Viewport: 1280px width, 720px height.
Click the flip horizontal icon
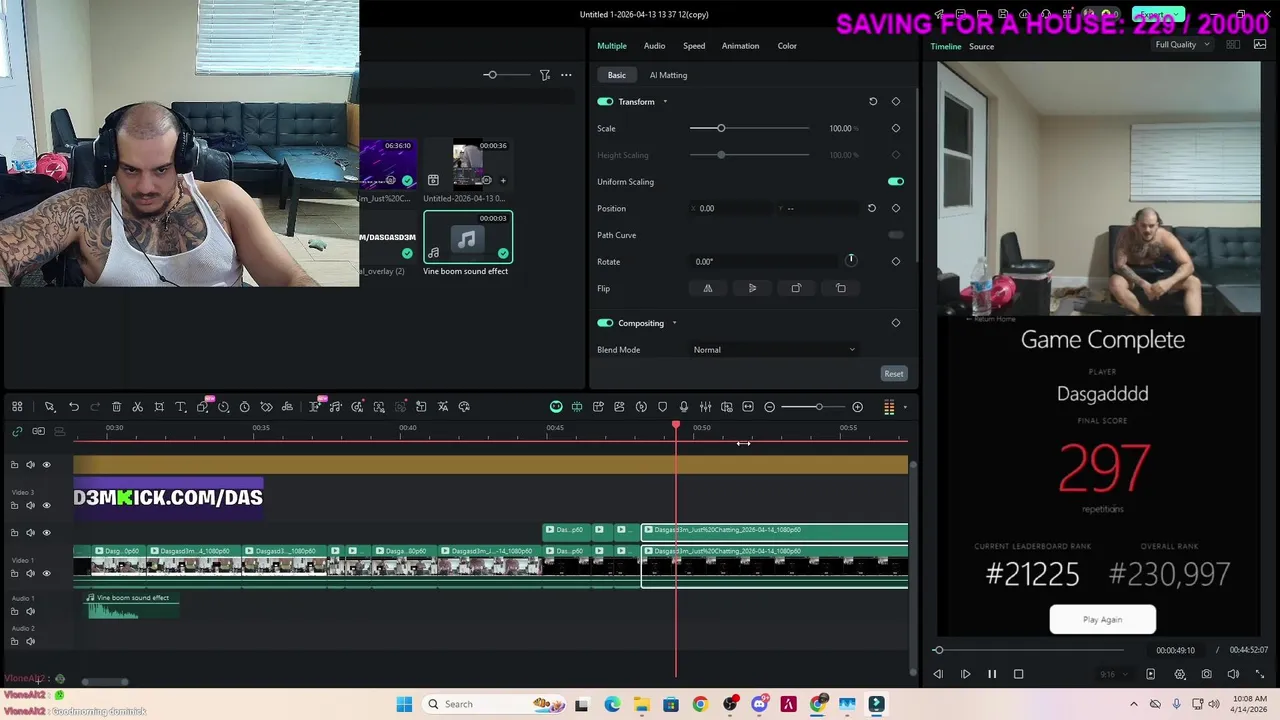[x=708, y=288]
